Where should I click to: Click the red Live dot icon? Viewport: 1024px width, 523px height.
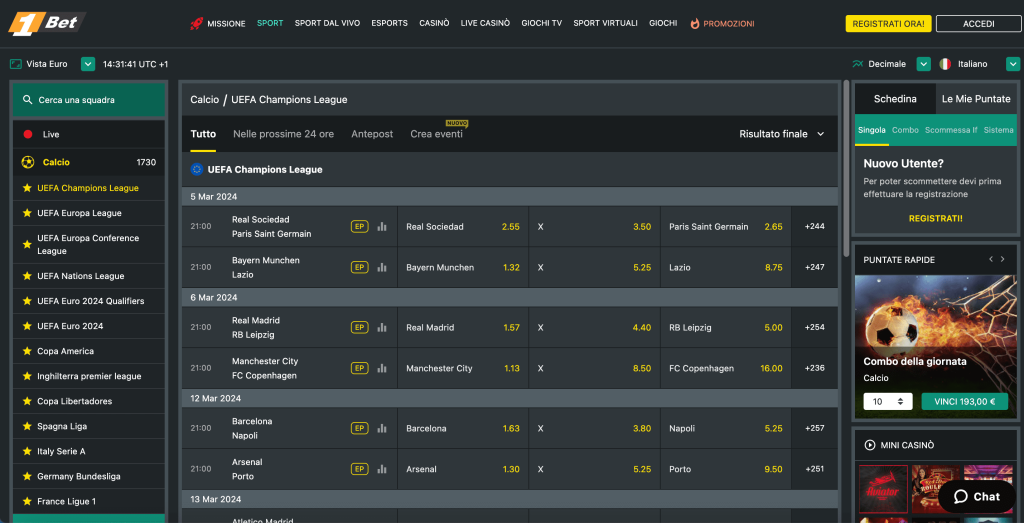pyautogui.click(x=27, y=135)
